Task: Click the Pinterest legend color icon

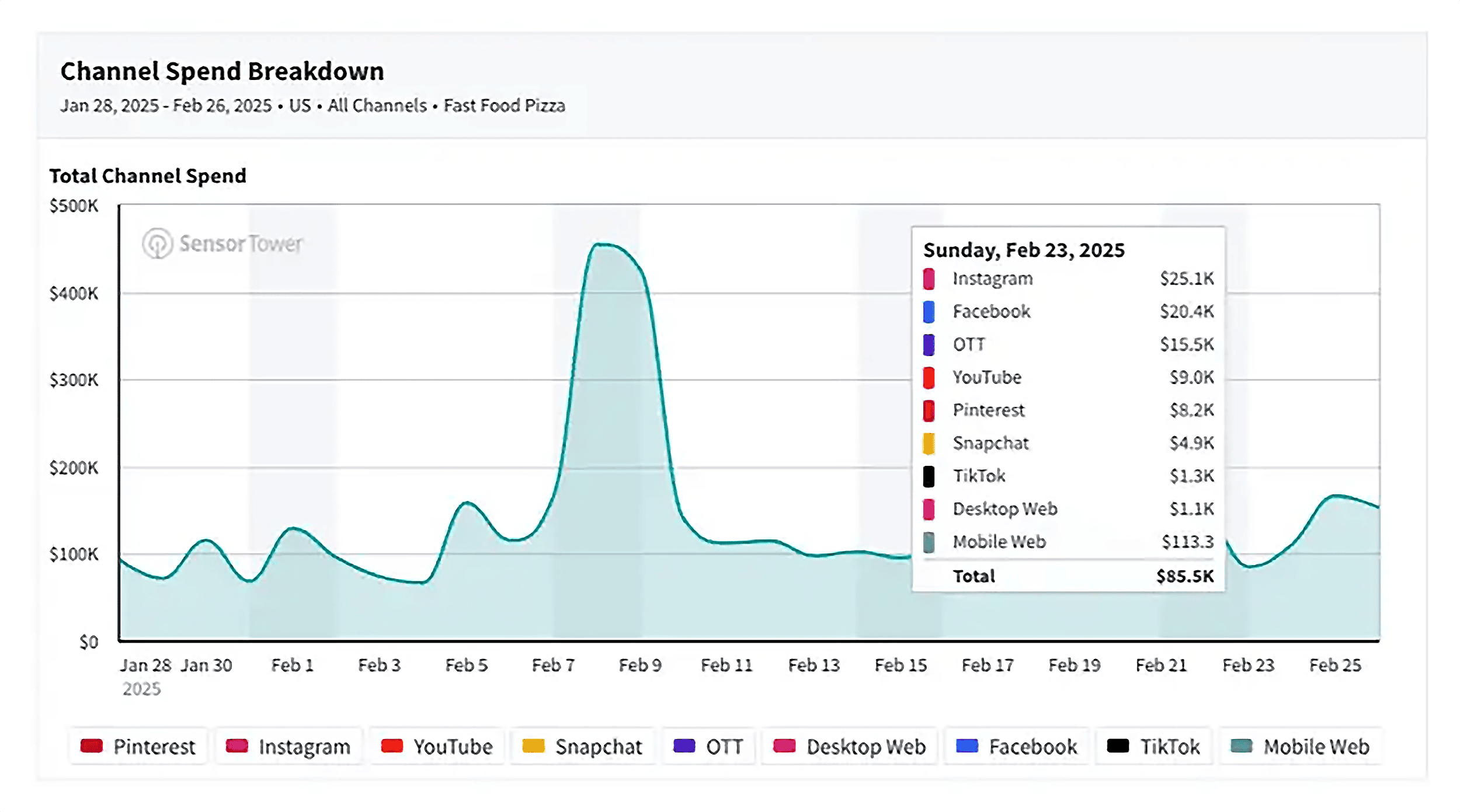Action: 92,746
